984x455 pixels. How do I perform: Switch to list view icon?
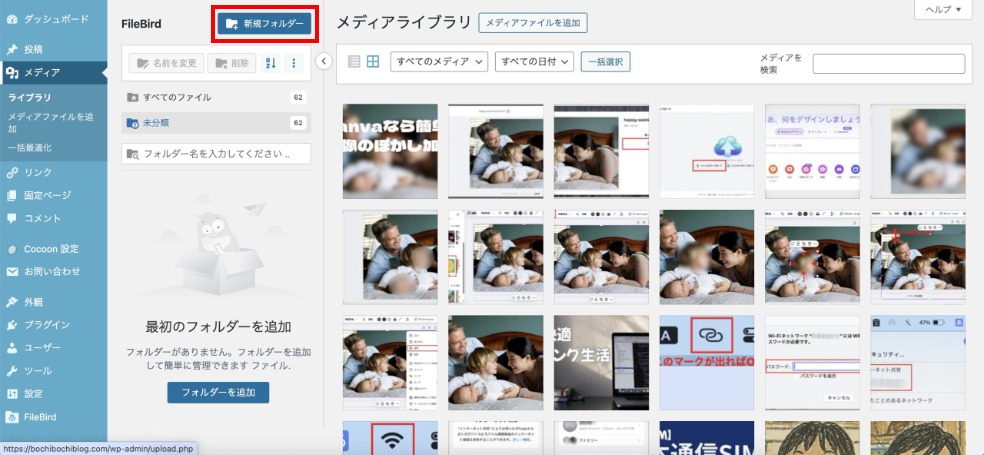coord(354,62)
